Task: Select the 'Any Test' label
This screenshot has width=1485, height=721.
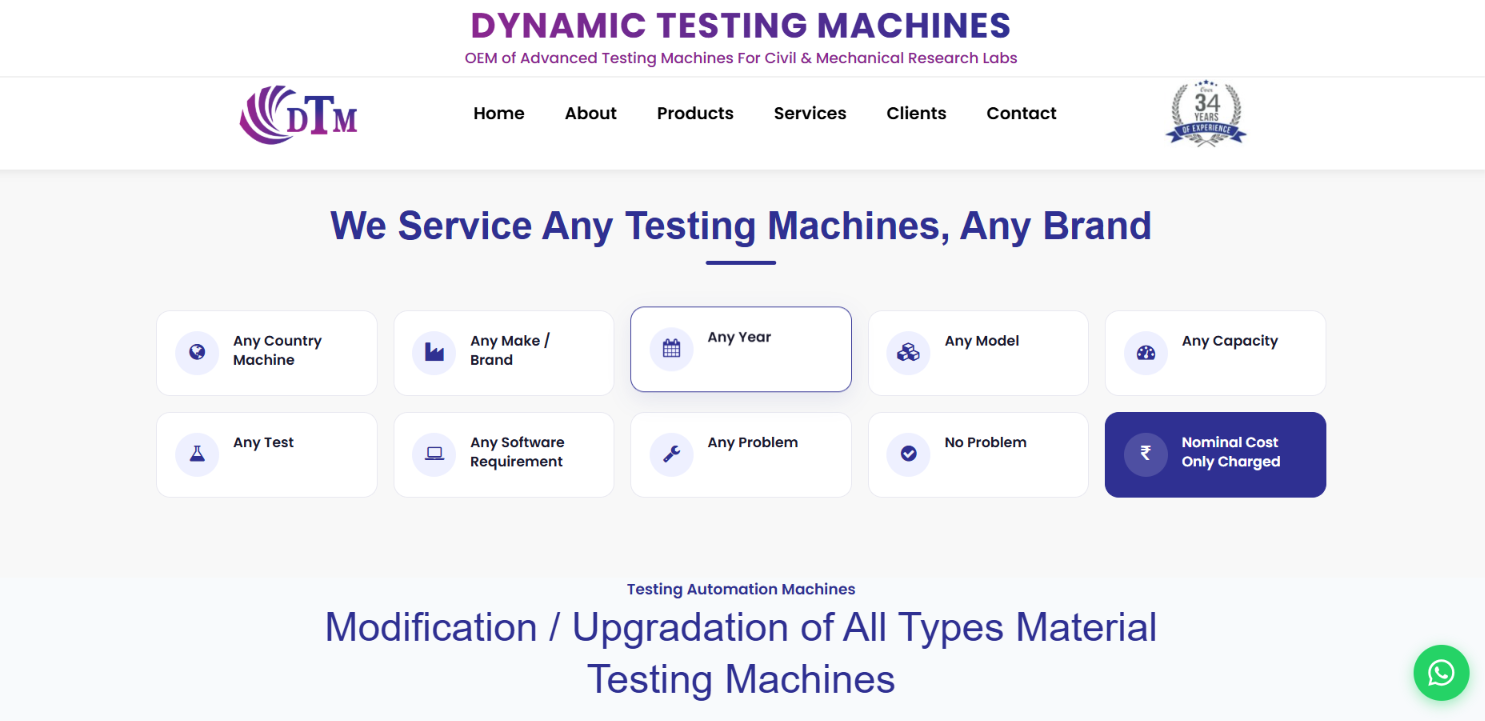Action: point(263,443)
